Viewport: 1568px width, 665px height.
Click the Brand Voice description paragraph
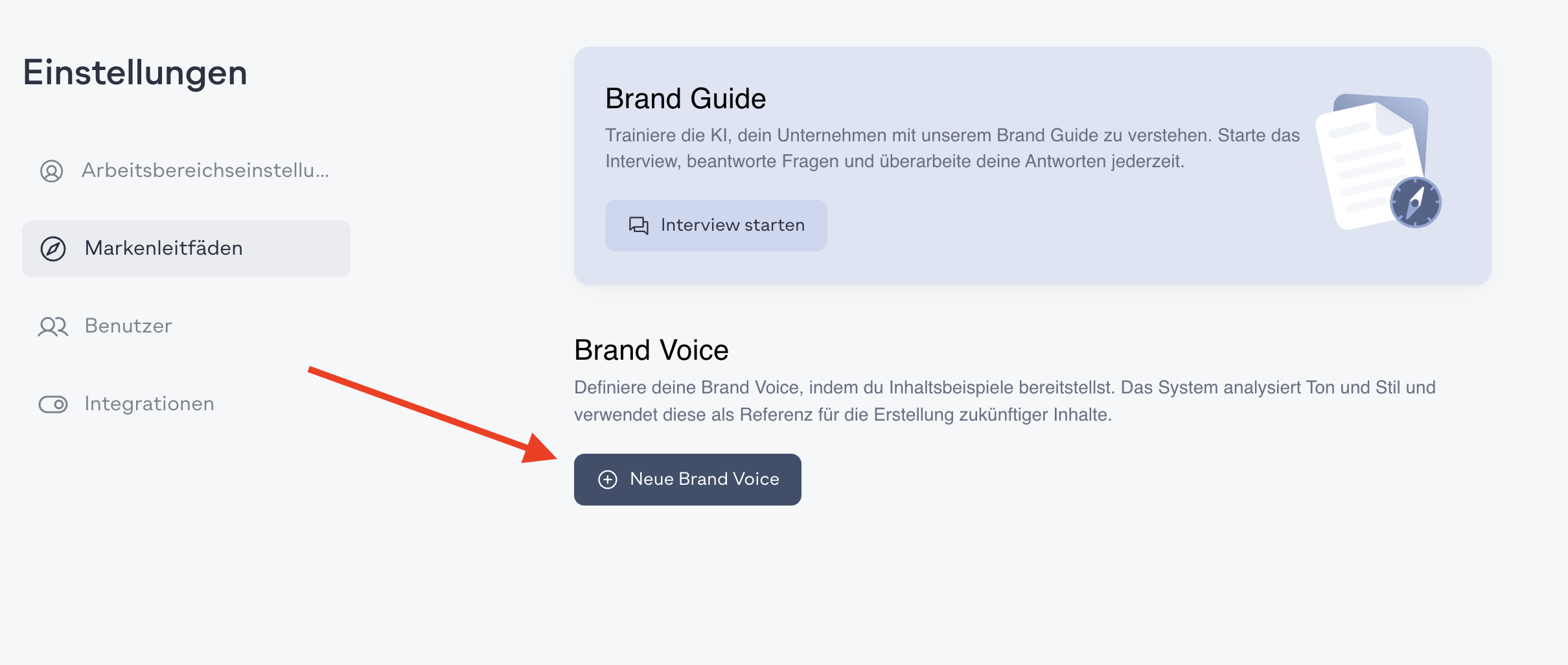pos(1004,401)
